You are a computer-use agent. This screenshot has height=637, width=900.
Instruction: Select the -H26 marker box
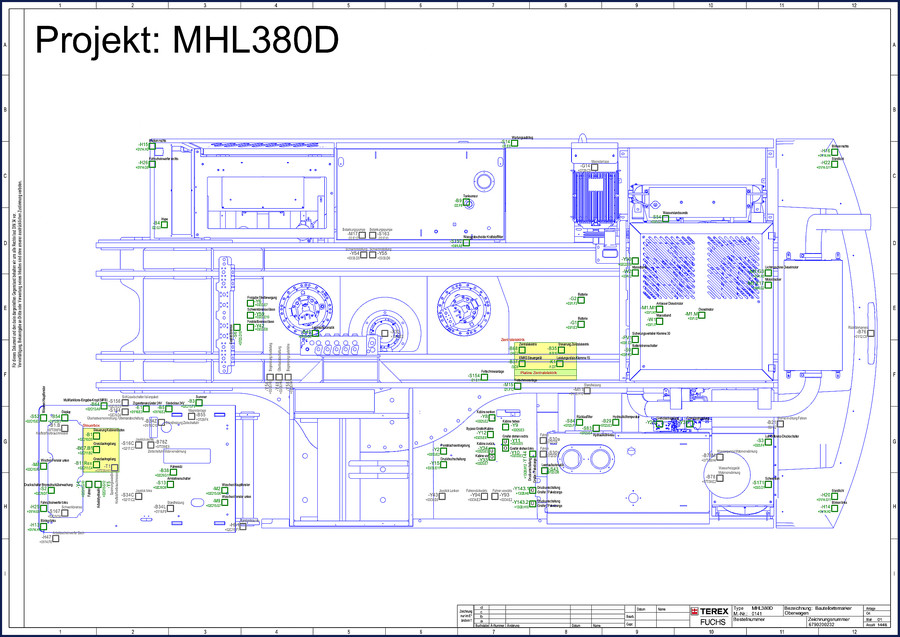pos(152,164)
